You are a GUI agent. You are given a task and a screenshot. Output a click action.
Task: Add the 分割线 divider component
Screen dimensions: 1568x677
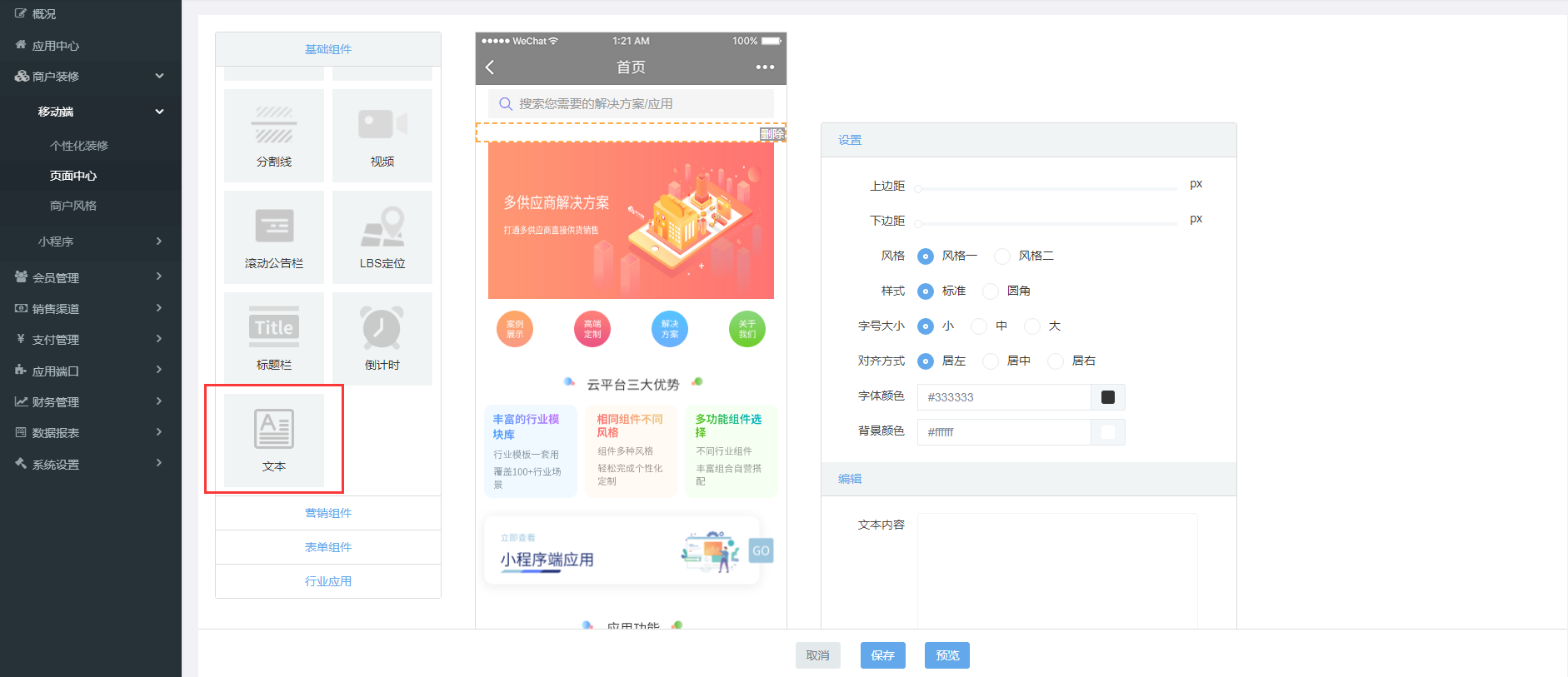click(x=273, y=135)
